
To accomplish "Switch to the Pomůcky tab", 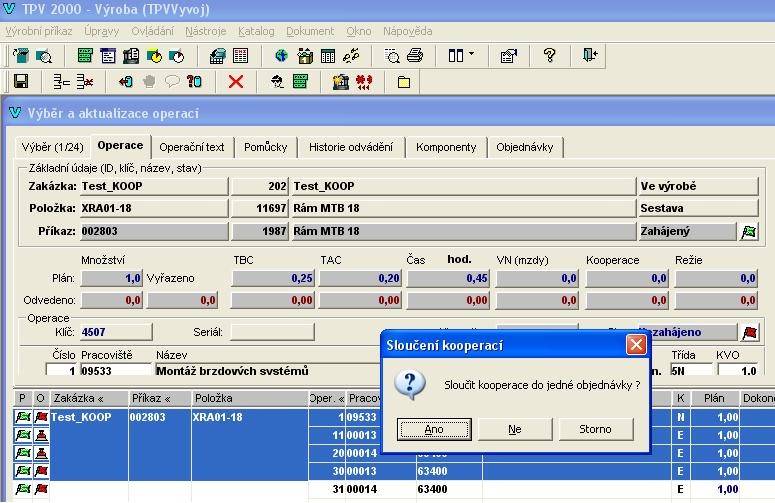I will 265,147.
